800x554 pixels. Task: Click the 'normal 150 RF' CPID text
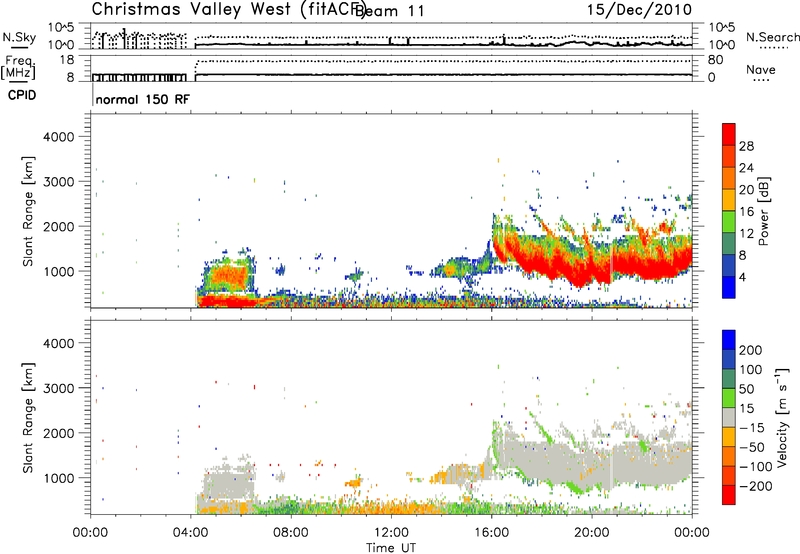[142, 99]
